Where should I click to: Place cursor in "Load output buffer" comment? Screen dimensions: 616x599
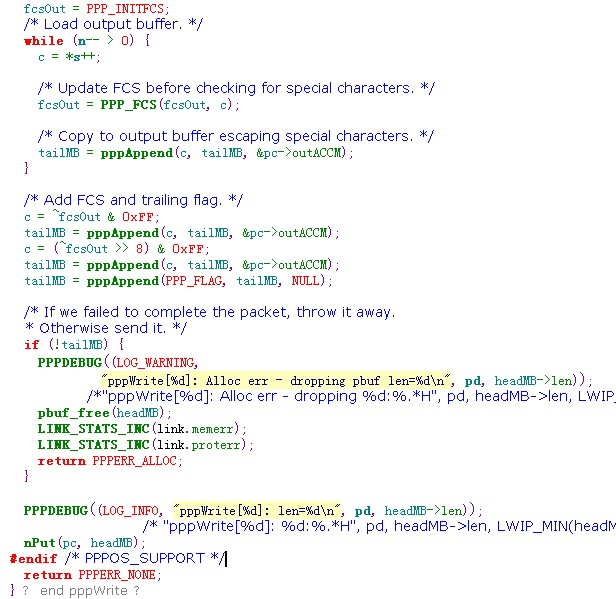113,24
